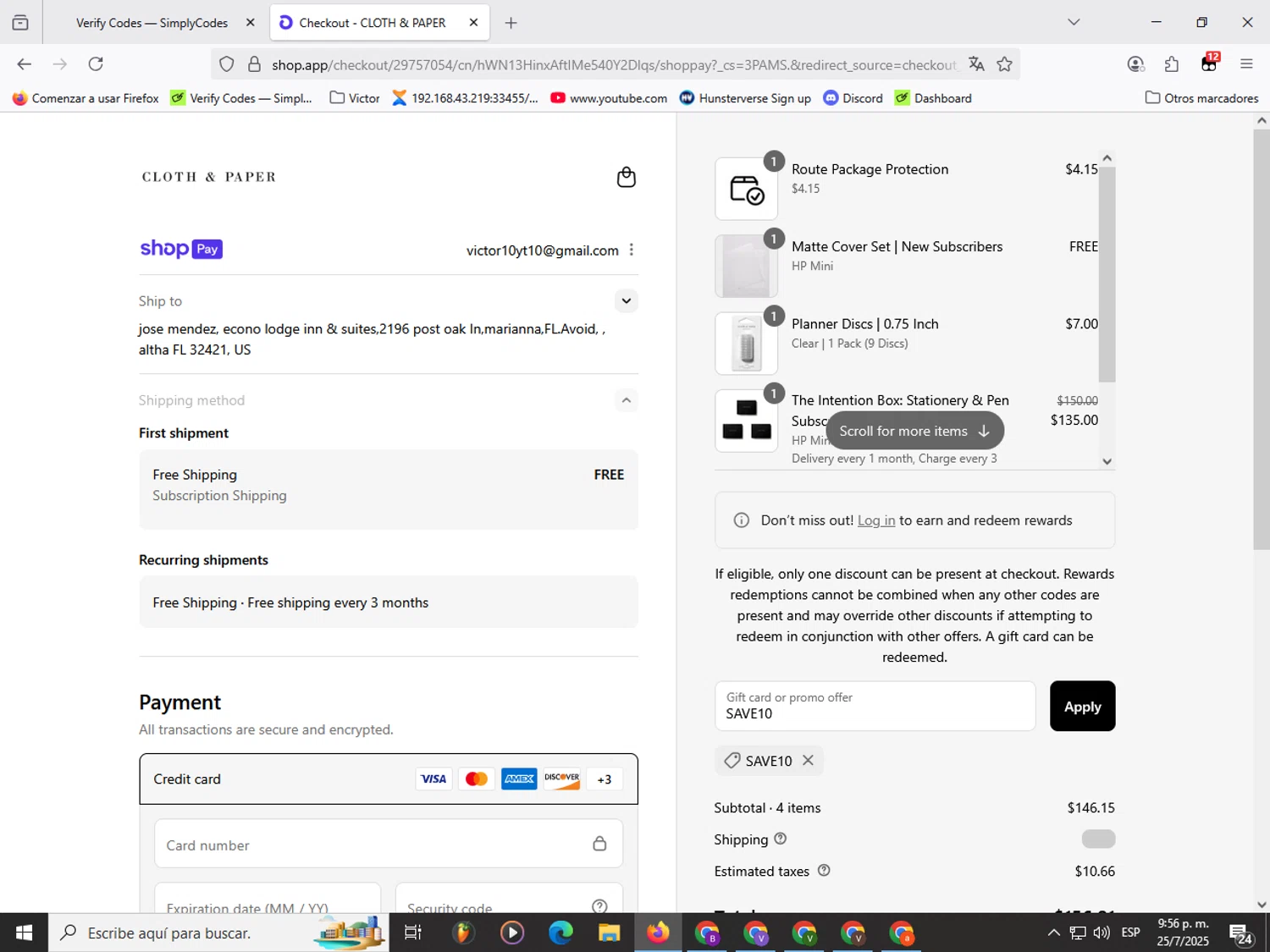Open the Extensions puzzle icon
This screenshot has width=1270, height=952.
click(x=1172, y=64)
